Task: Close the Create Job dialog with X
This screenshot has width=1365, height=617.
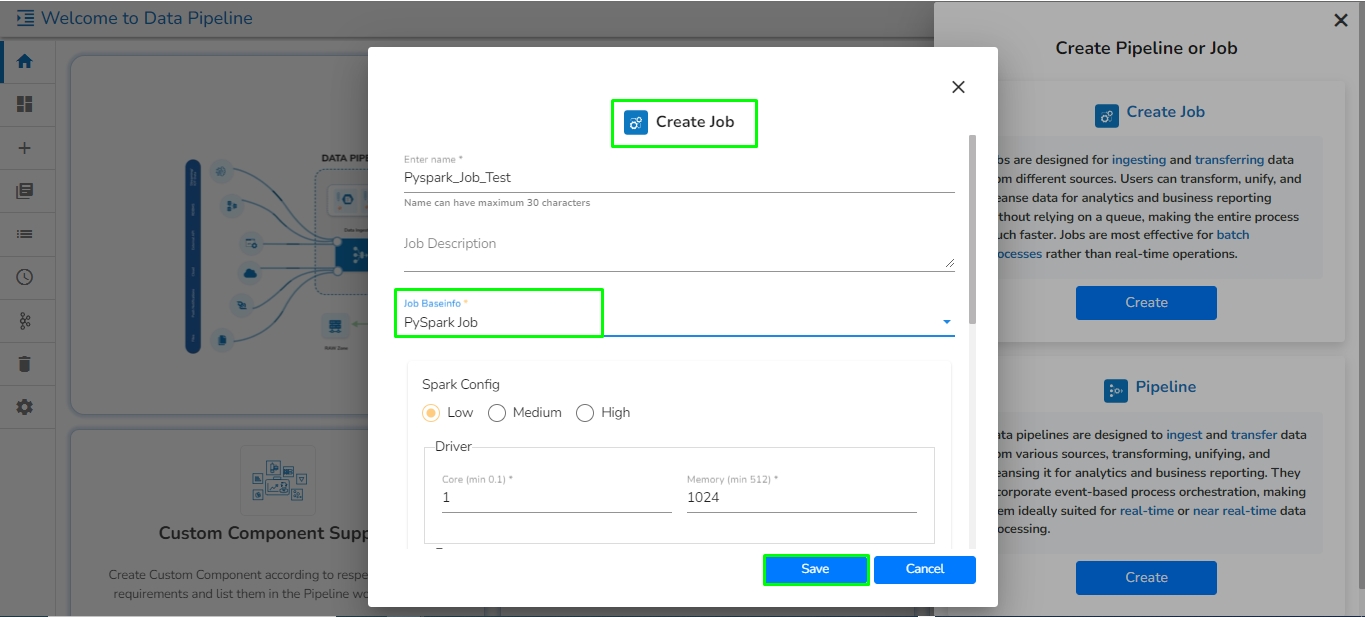Action: (958, 87)
